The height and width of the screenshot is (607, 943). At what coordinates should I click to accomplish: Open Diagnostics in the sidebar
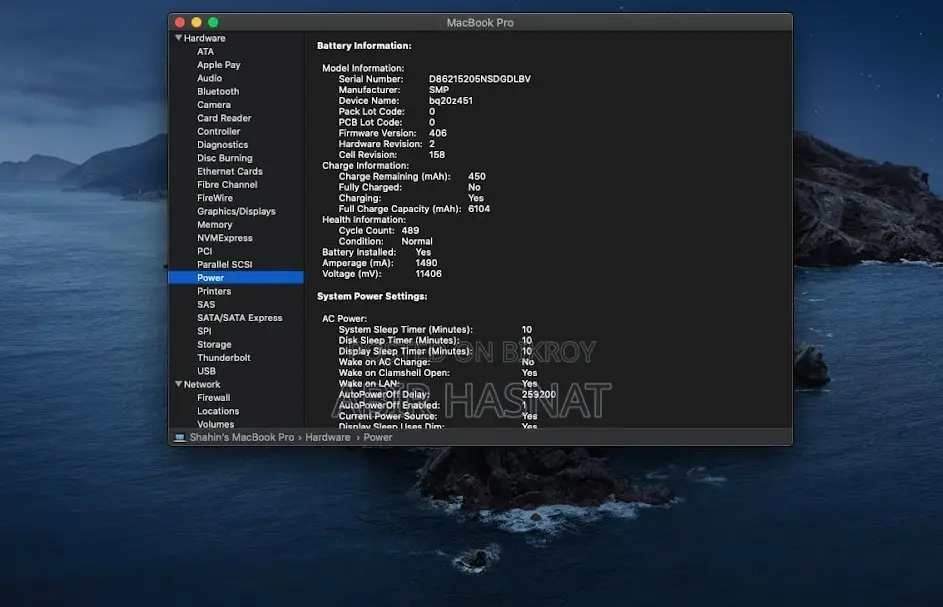pyautogui.click(x=222, y=145)
